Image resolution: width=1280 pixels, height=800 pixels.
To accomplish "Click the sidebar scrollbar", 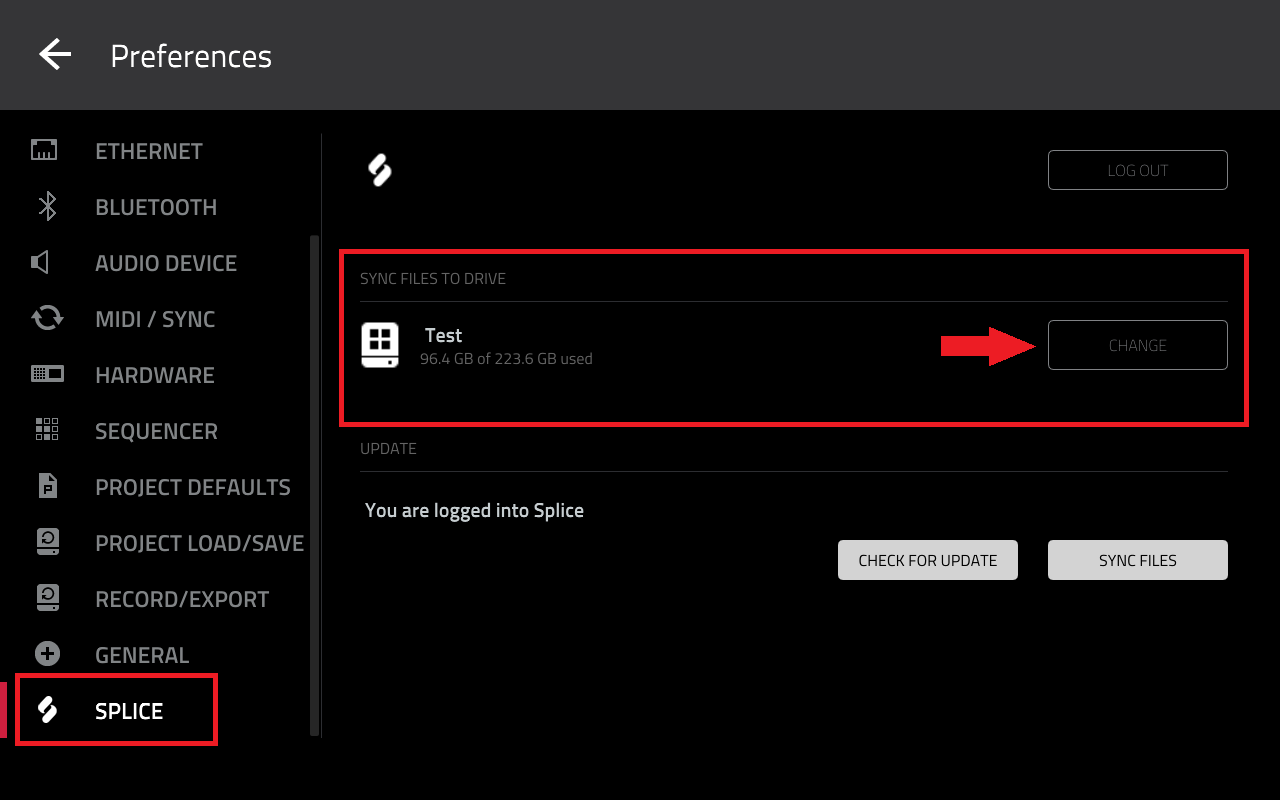I will 315,485.
